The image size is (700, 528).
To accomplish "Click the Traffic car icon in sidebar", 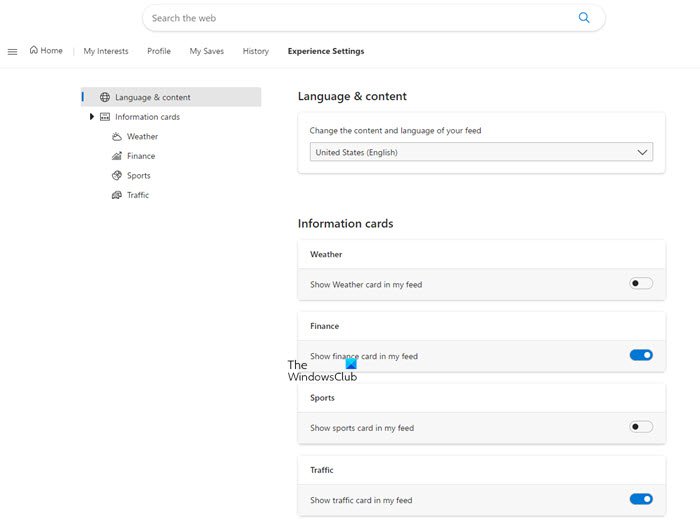I will pyautogui.click(x=117, y=195).
